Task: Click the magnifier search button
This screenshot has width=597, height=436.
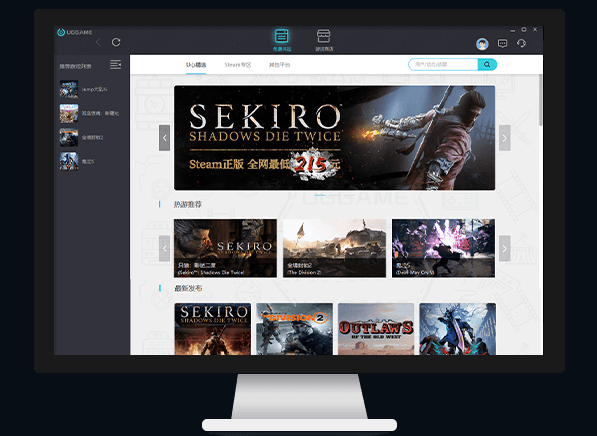Action: pyautogui.click(x=487, y=64)
